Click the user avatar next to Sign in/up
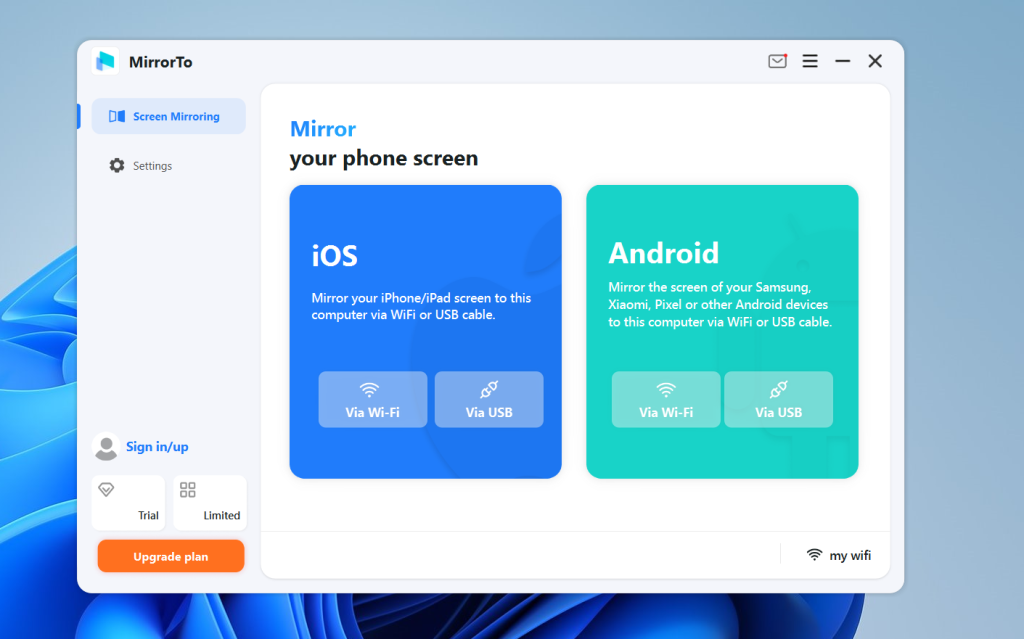 click(106, 447)
